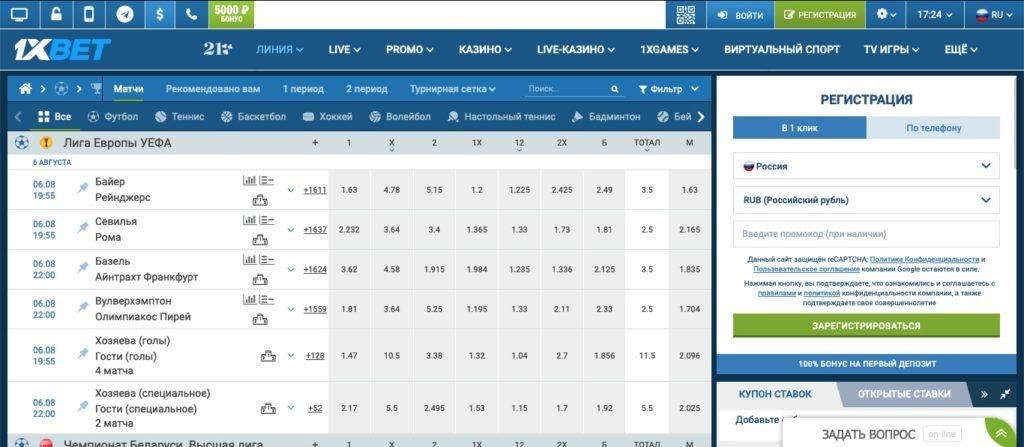Click the promo code input field
The image size is (1024, 447).
pos(866,234)
